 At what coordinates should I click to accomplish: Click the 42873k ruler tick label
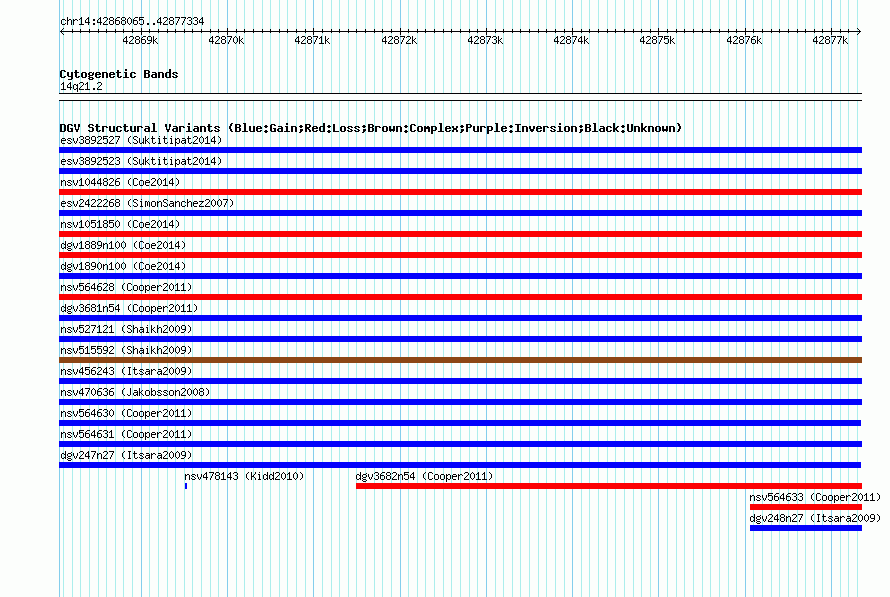click(485, 40)
